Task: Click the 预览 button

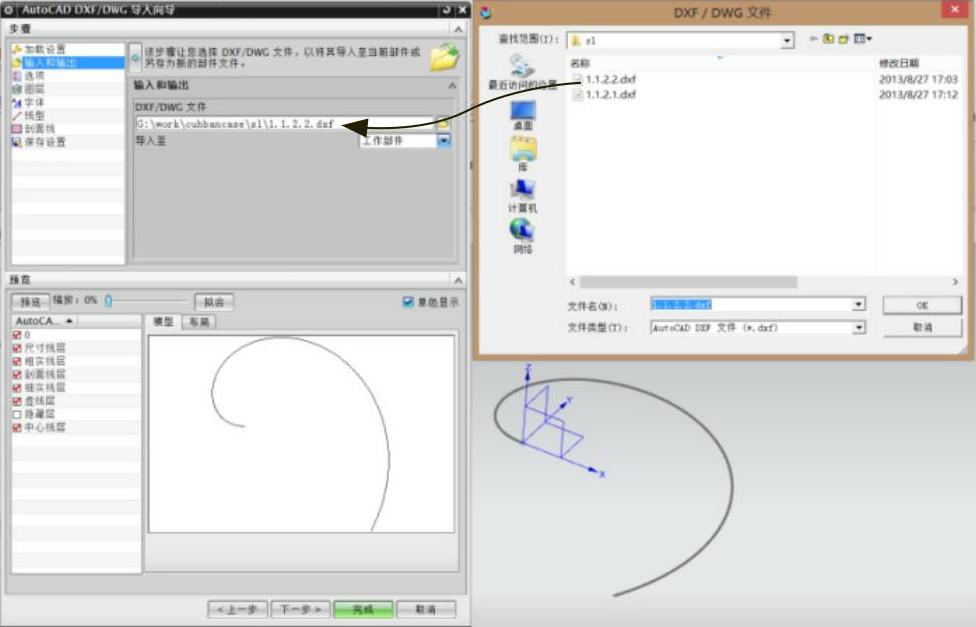Action: (30, 302)
